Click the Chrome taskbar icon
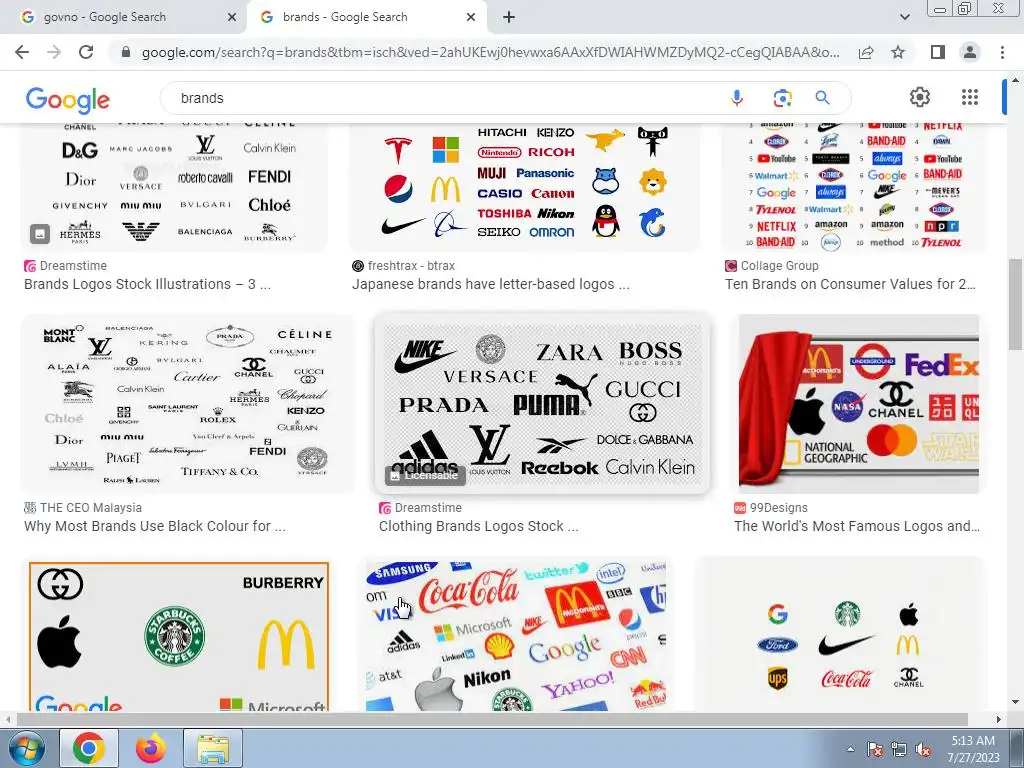The image size is (1024, 768). [89, 748]
